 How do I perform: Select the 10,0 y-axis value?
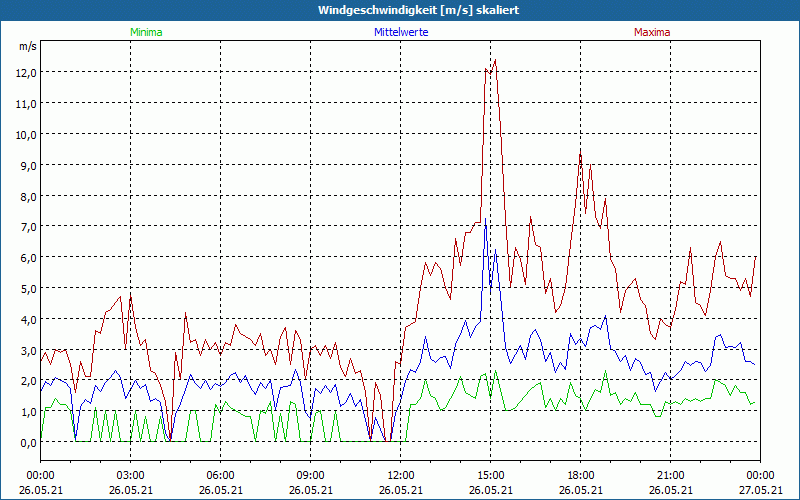[25, 135]
